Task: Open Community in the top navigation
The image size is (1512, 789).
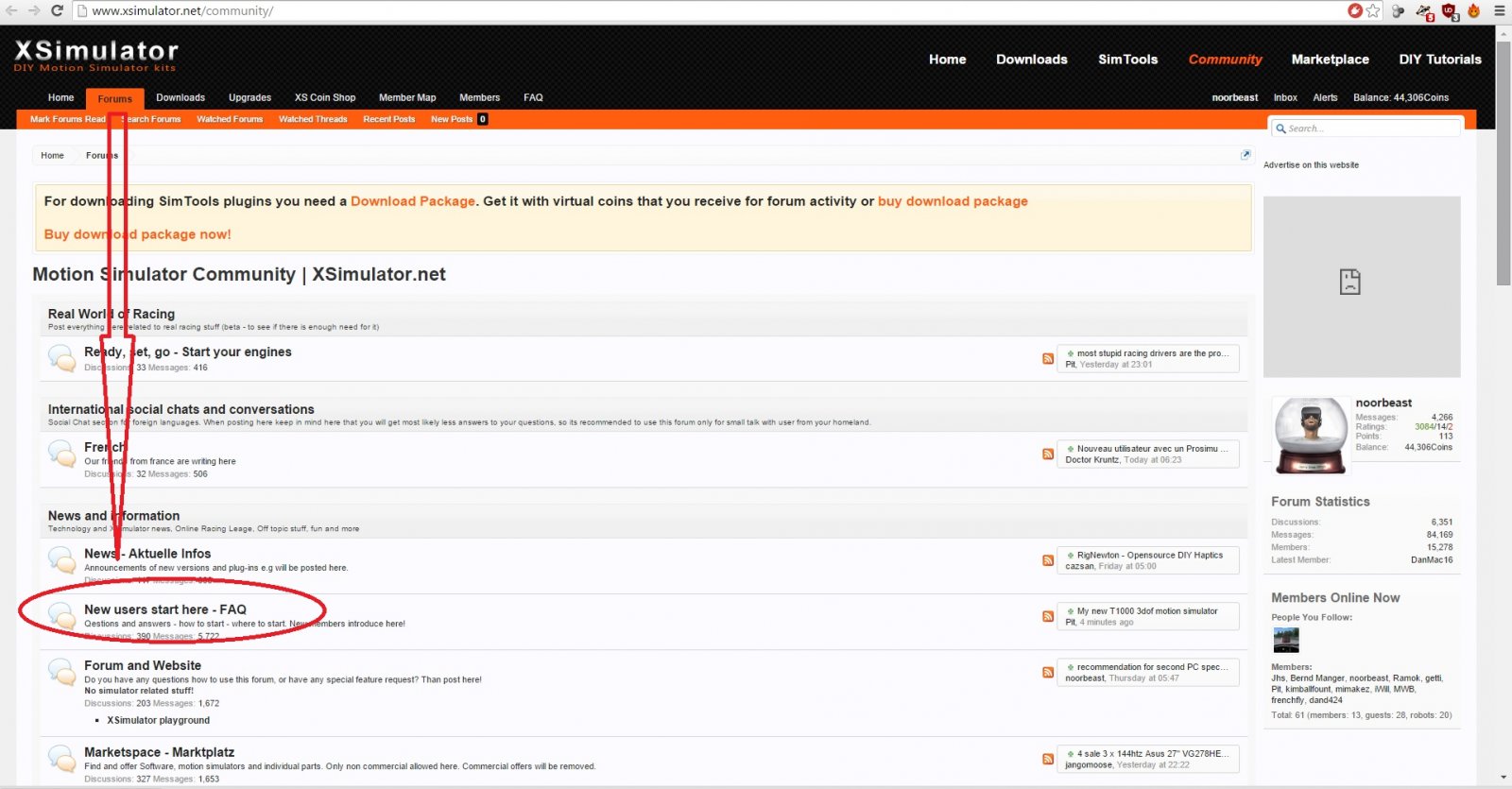Action: pos(1225,60)
